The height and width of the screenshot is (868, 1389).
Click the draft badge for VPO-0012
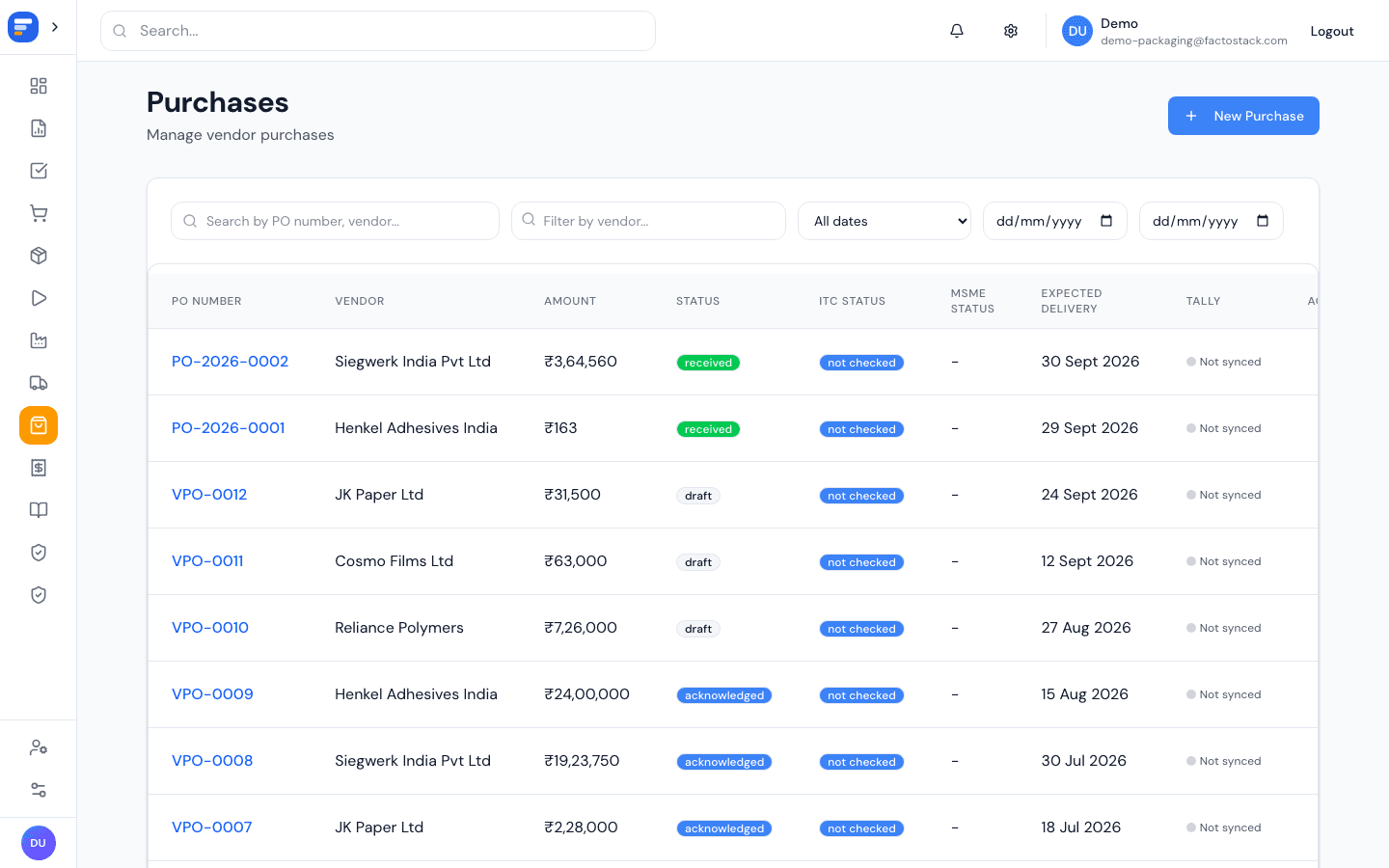point(698,496)
